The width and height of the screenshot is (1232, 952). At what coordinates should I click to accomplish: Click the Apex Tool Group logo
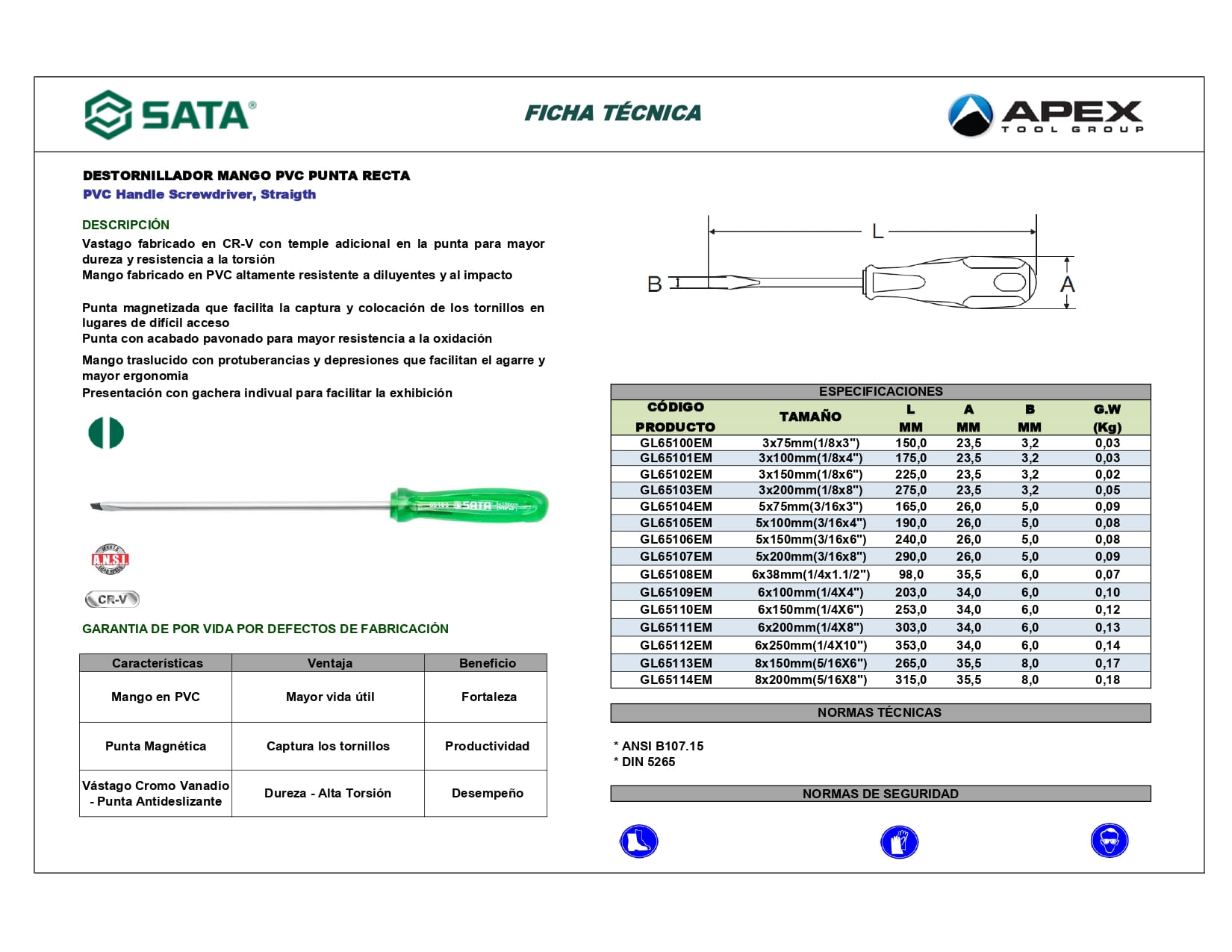point(1045,116)
